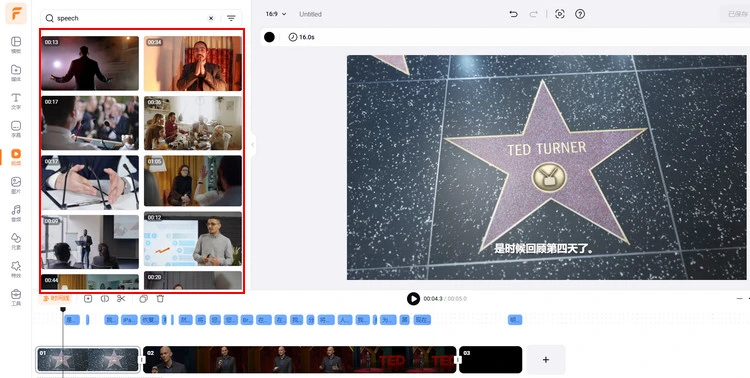This screenshot has width=750, height=378.
Task: Click the split icon in timeline toolbar
Action: 105,299
